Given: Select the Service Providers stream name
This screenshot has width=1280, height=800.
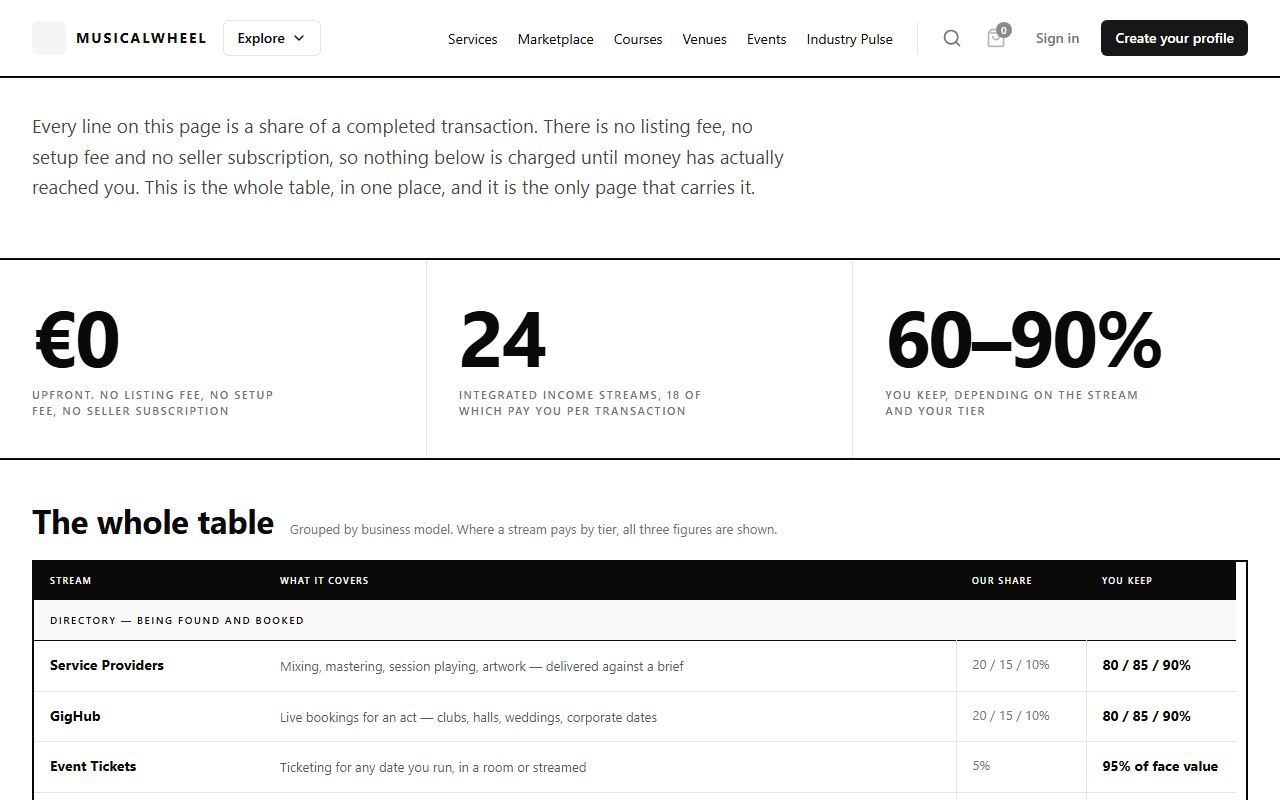Looking at the screenshot, I should tap(107, 665).
